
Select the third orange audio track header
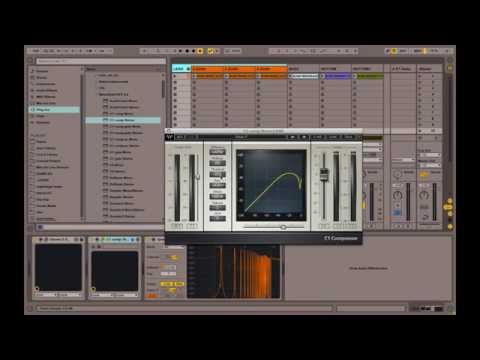[272, 69]
